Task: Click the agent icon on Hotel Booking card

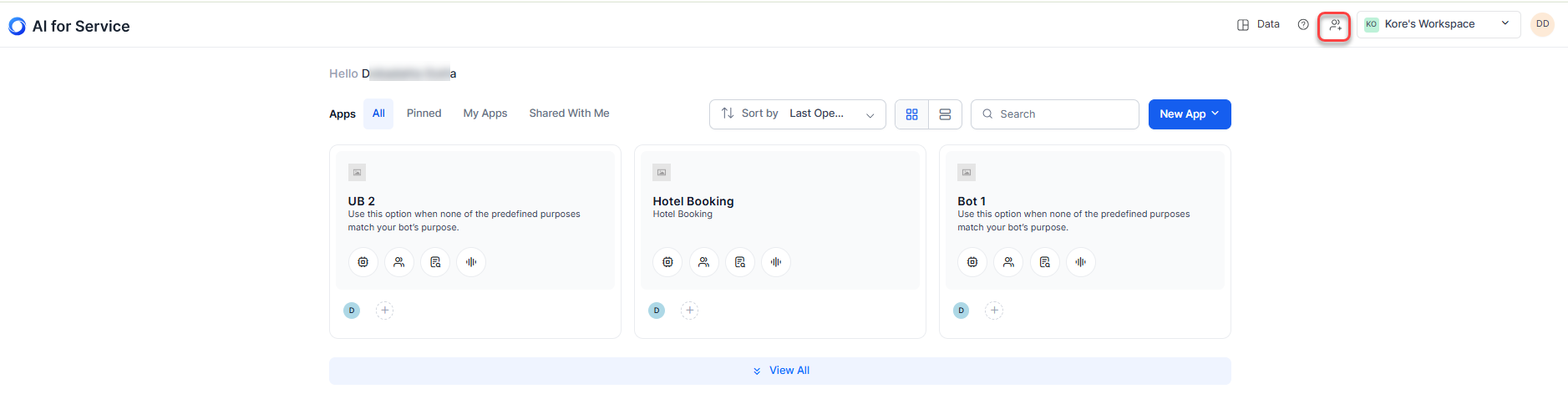Action: tap(703, 262)
